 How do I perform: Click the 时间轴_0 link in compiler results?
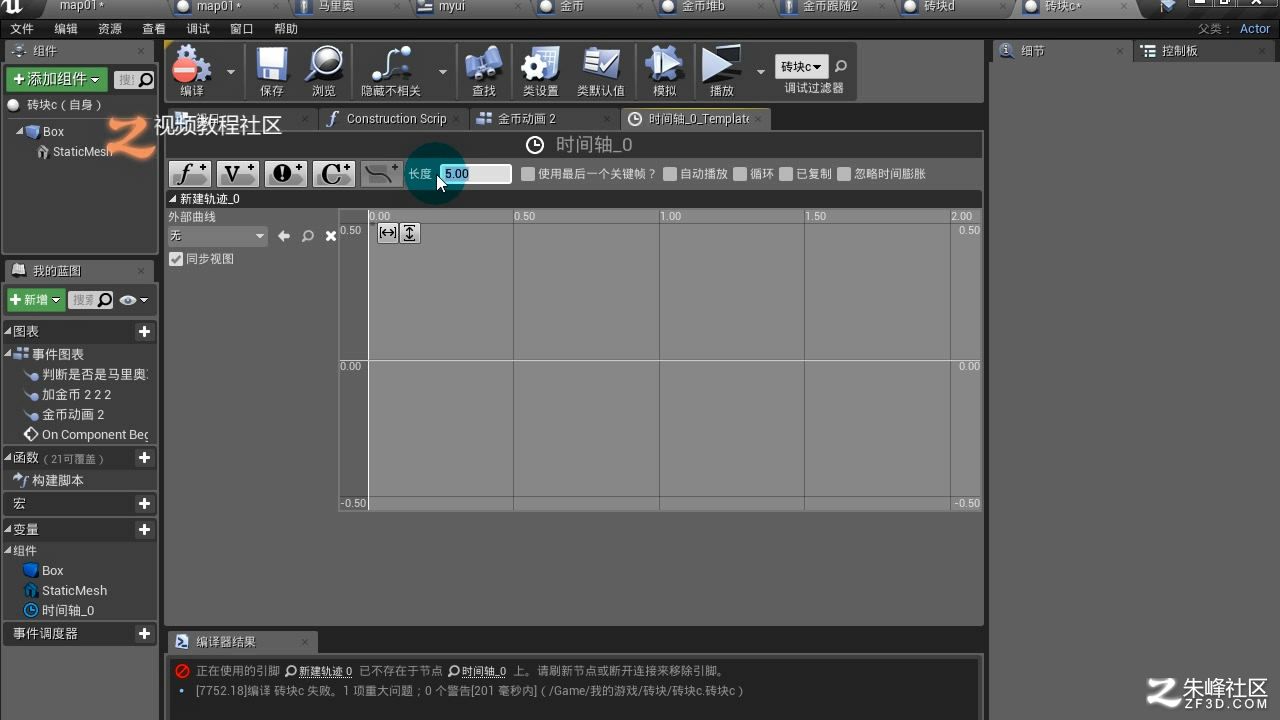coord(484,671)
